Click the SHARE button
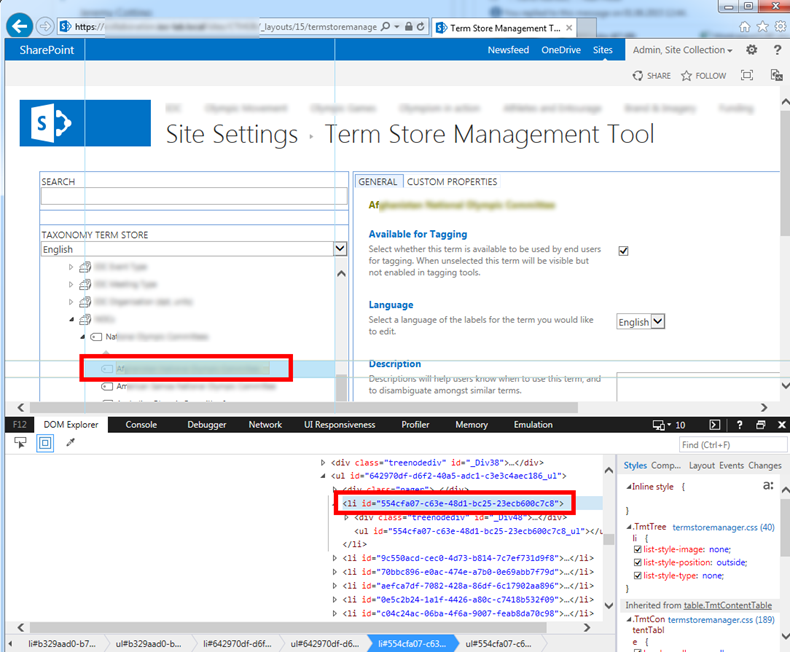Viewport: 790px width, 652px height. point(651,76)
